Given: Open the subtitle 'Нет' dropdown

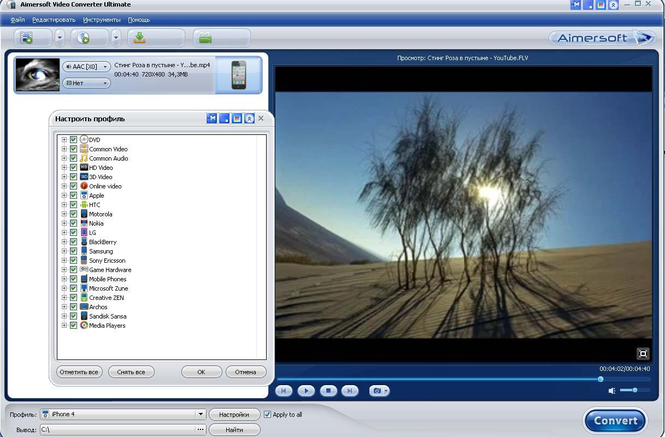Looking at the screenshot, I should click(x=87, y=83).
